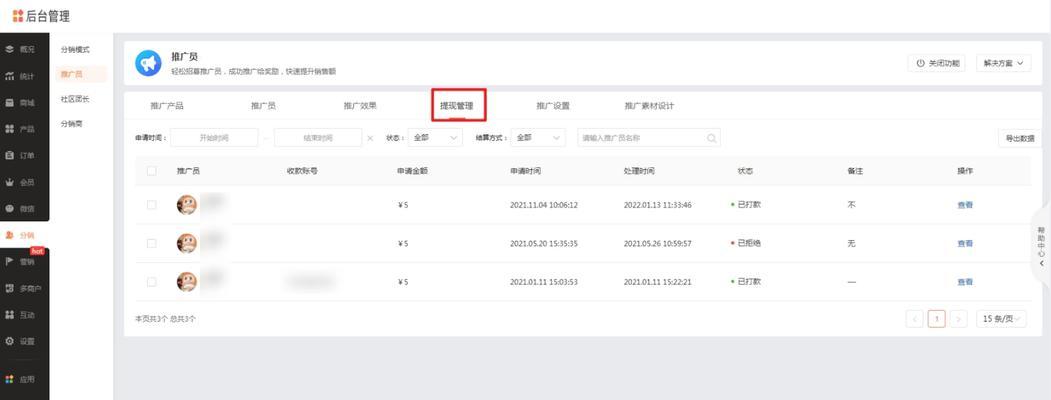Click the 结束时间 end time field
Image resolution: width=1051 pixels, height=400 pixels.
pyautogui.click(x=318, y=138)
